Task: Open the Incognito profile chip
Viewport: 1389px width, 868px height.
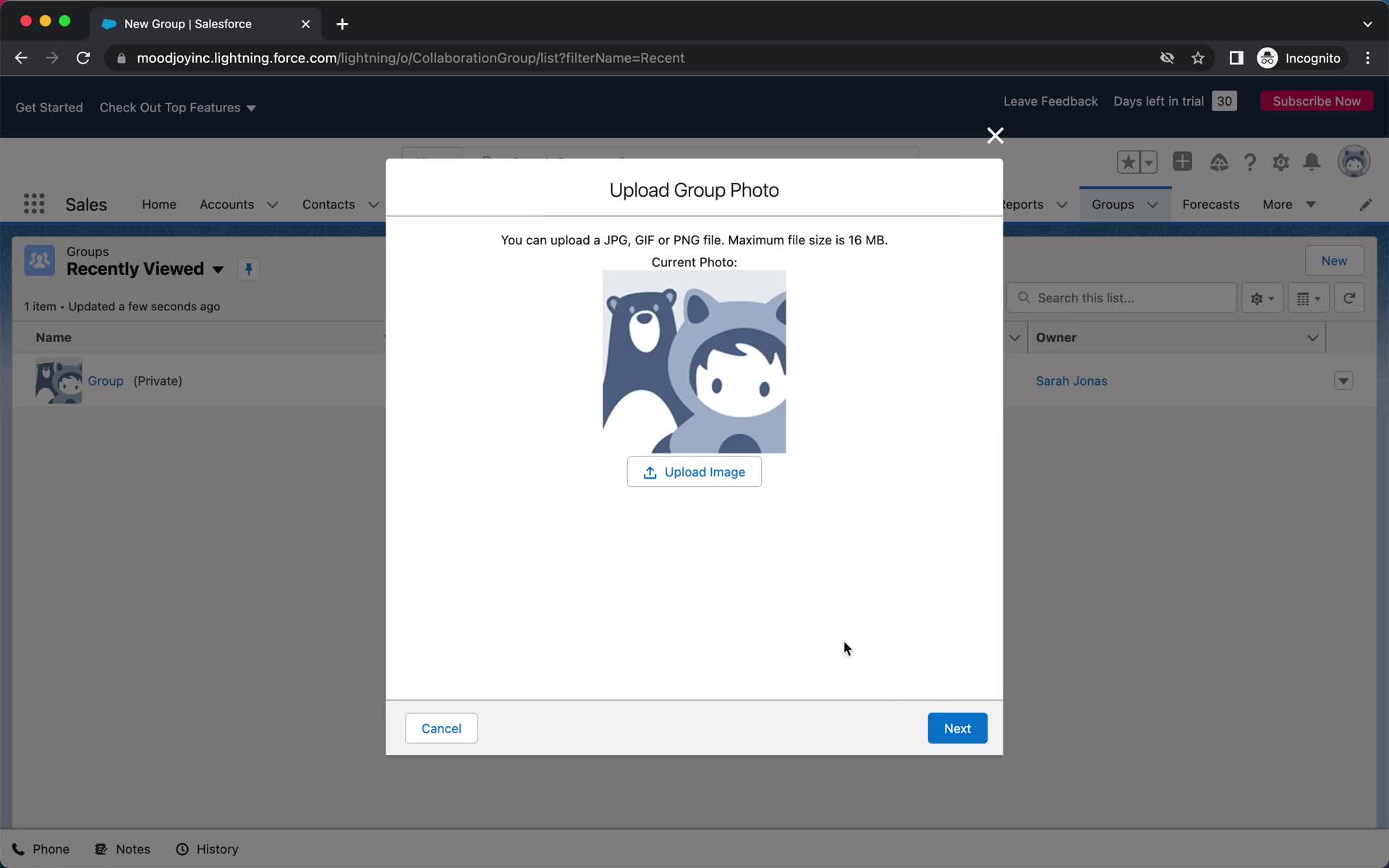Action: [x=1300, y=58]
